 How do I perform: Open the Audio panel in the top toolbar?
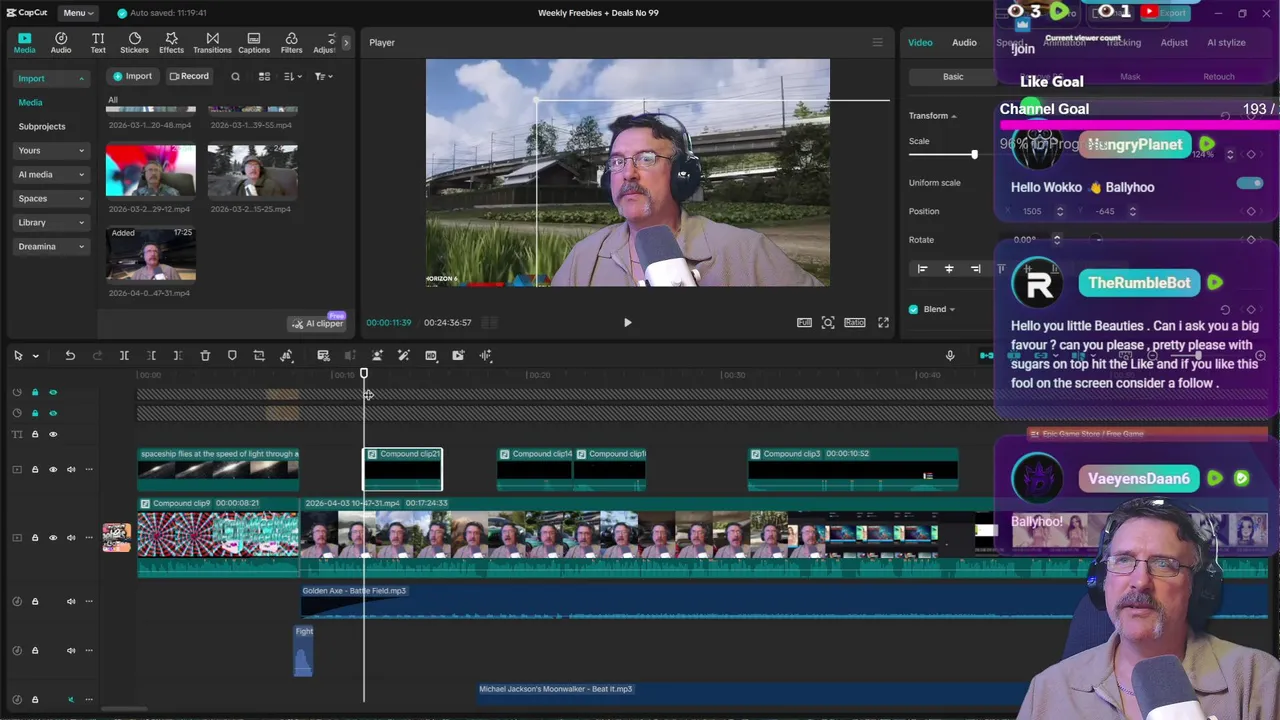[x=61, y=43]
